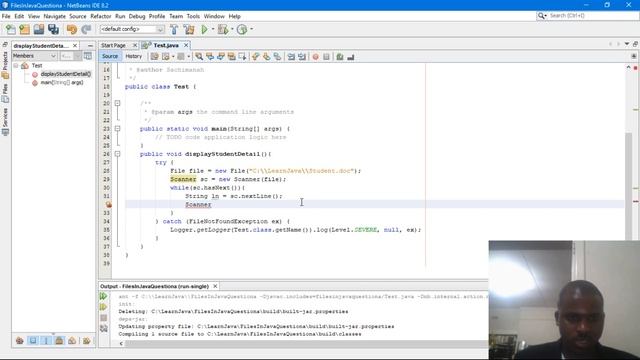Switch to History view
This screenshot has width=640, height=360.
133,56
